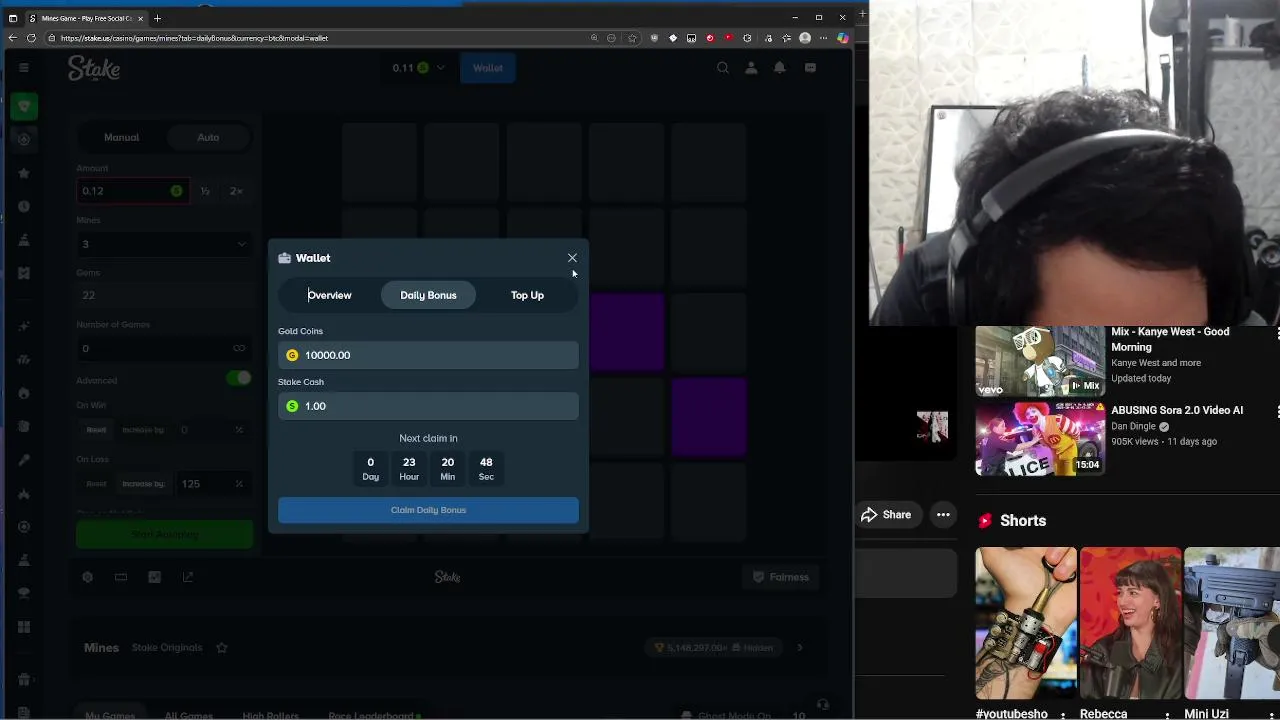Open the browser profile avatar
The width and height of the screenshot is (1280, 720).
[x=805, y=38]
